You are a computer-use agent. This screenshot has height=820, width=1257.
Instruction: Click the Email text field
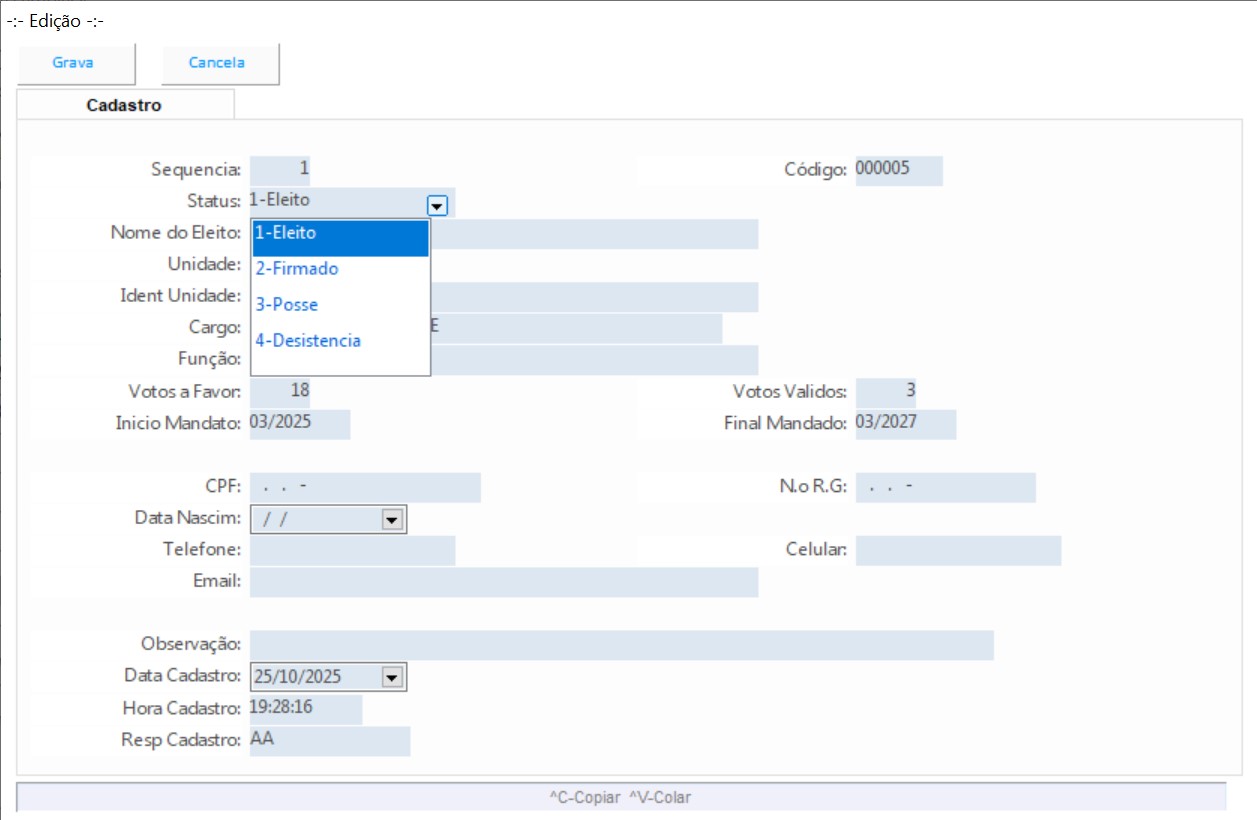(503, 582)
